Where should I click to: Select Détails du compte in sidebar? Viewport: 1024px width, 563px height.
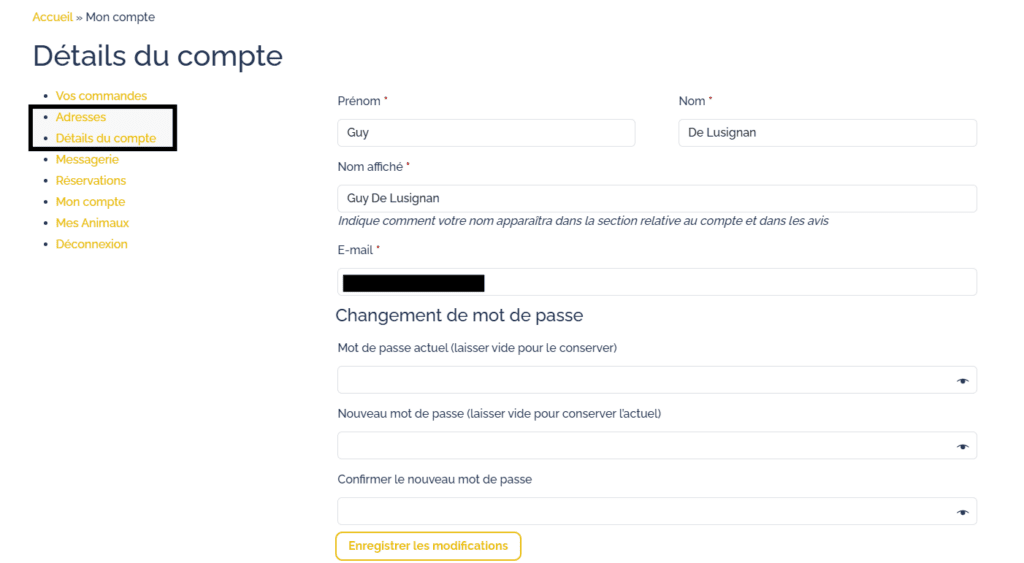coord(106,138)
